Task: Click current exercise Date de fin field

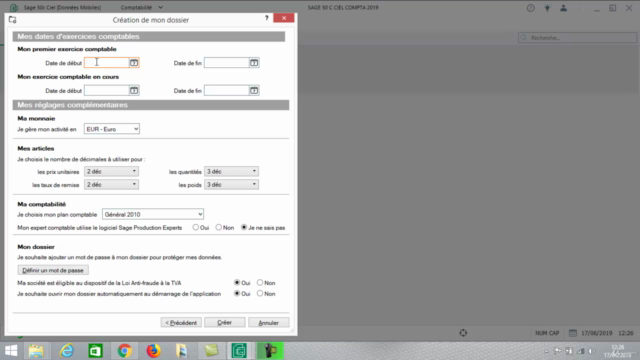Action: click(x=227, y=91)
